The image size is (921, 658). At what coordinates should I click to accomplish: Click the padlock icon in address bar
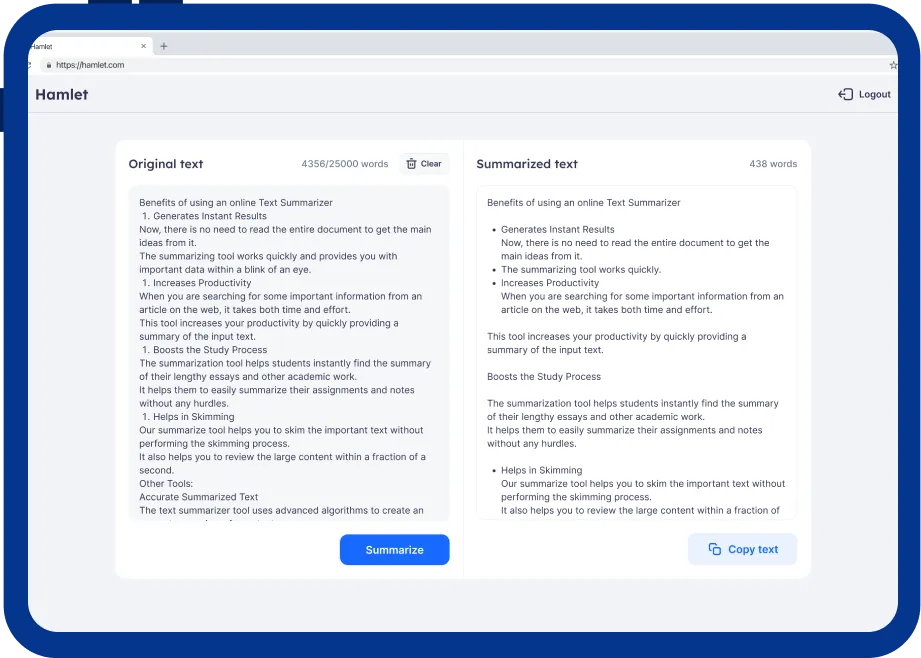click(47, 65)
